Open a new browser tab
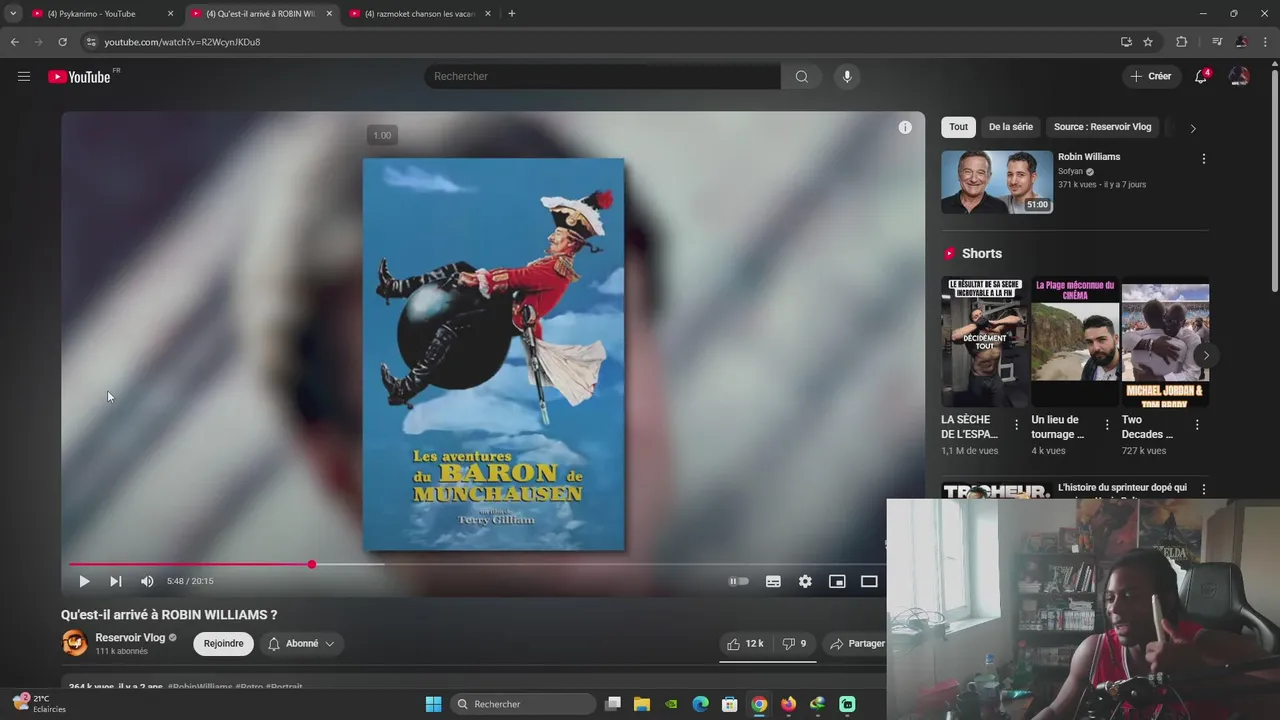Viewport: 1280px width, 720px height. 512,14
